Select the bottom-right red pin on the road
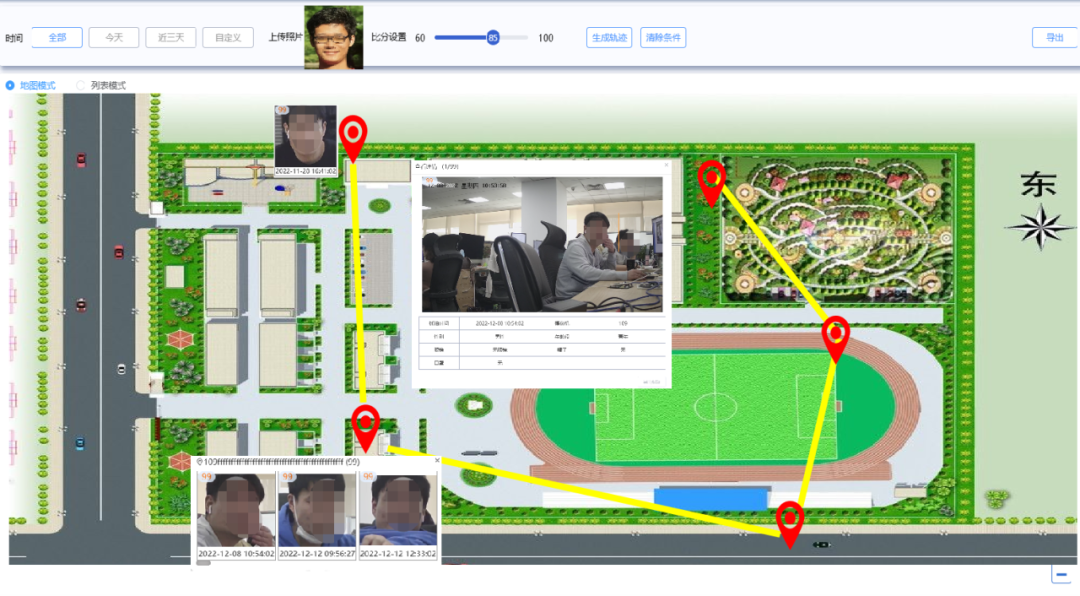The width and height of the screenshot is (1080, 596). pyautogui.click(x=790, y=520)
